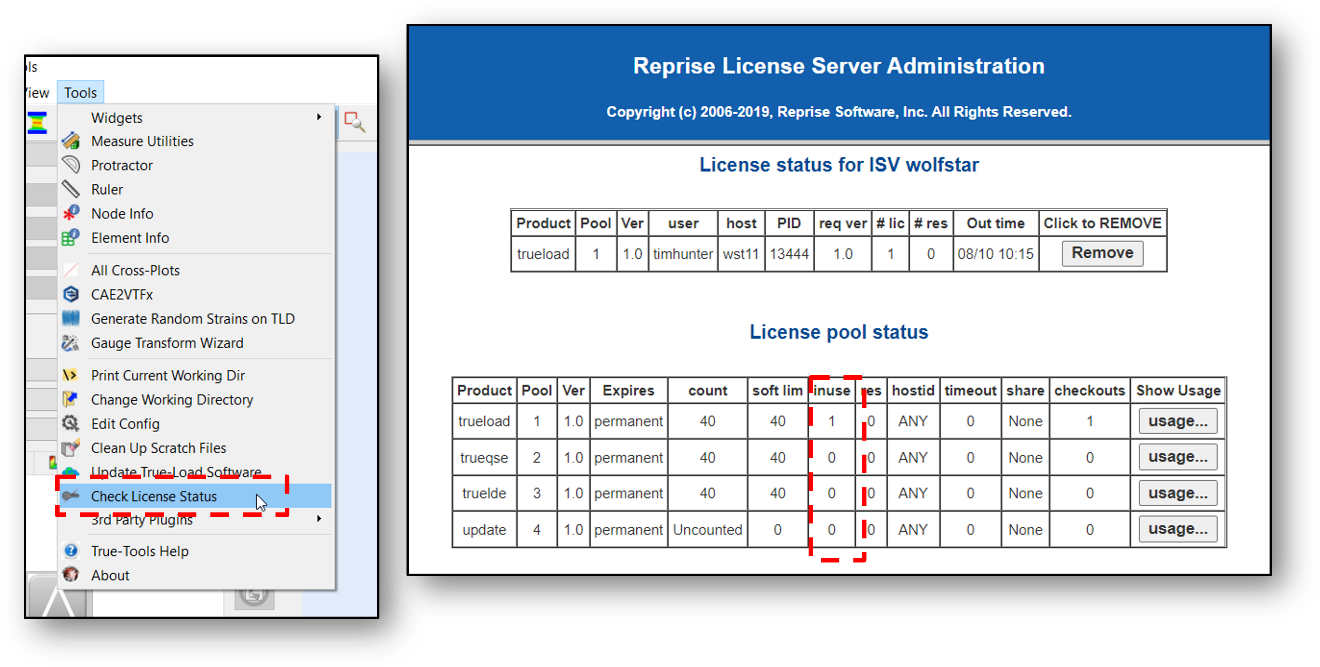Click the color contour toolbar icon

pos(37,123)
